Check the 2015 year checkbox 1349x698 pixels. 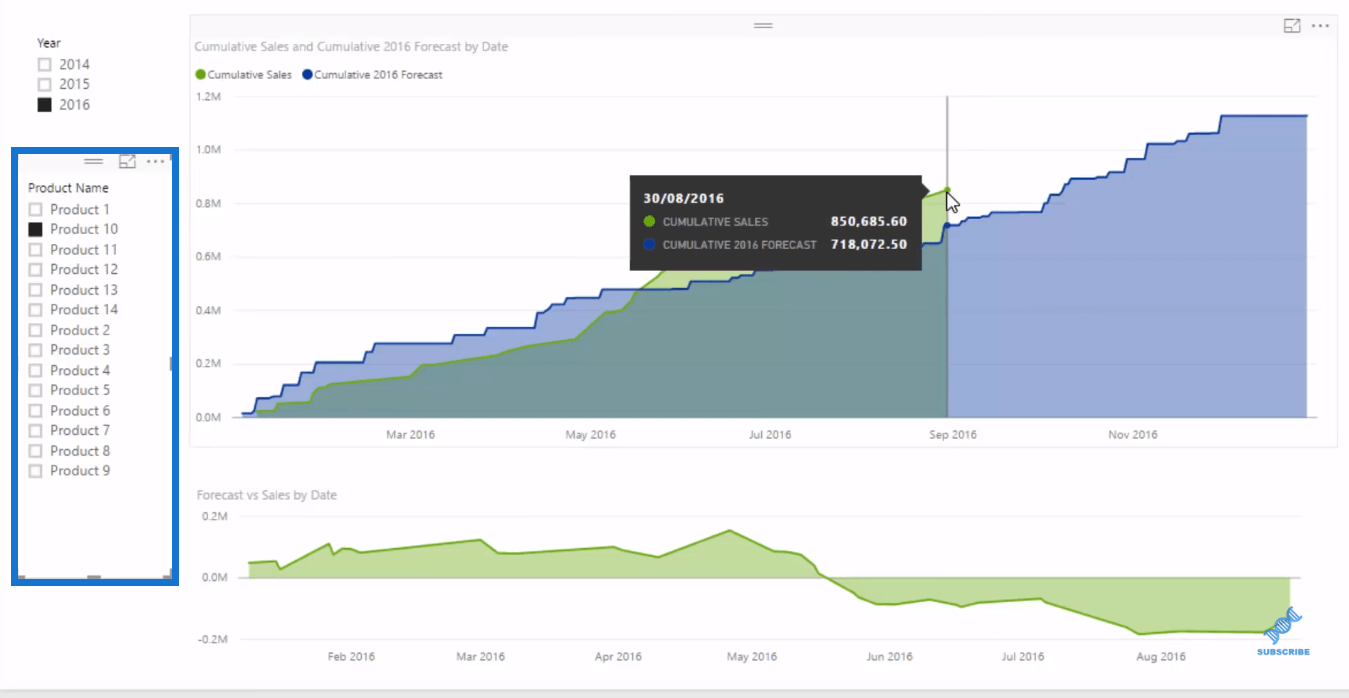[x=44, y=85]
